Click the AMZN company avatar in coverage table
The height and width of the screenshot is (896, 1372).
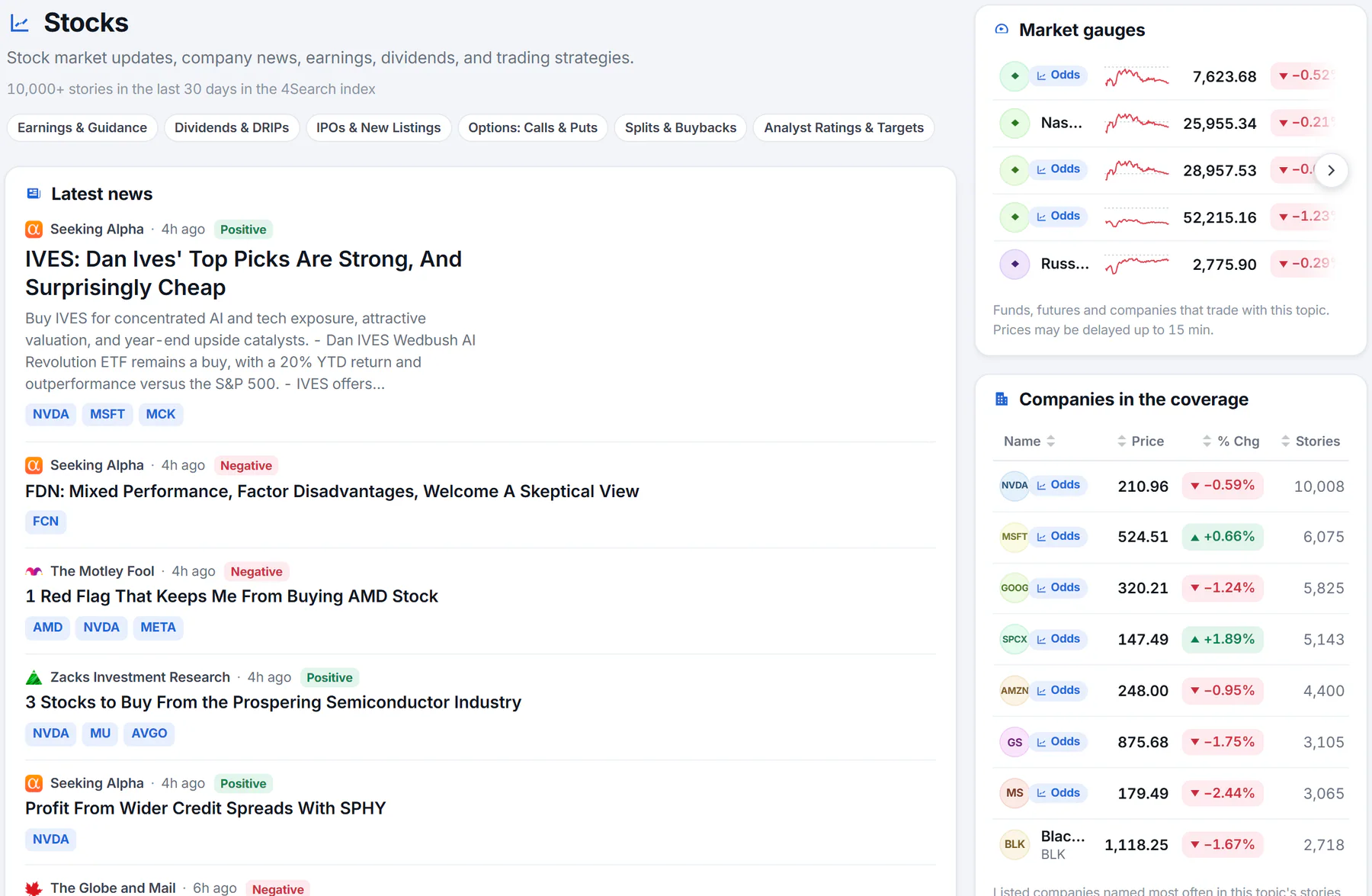(1015, 691)
